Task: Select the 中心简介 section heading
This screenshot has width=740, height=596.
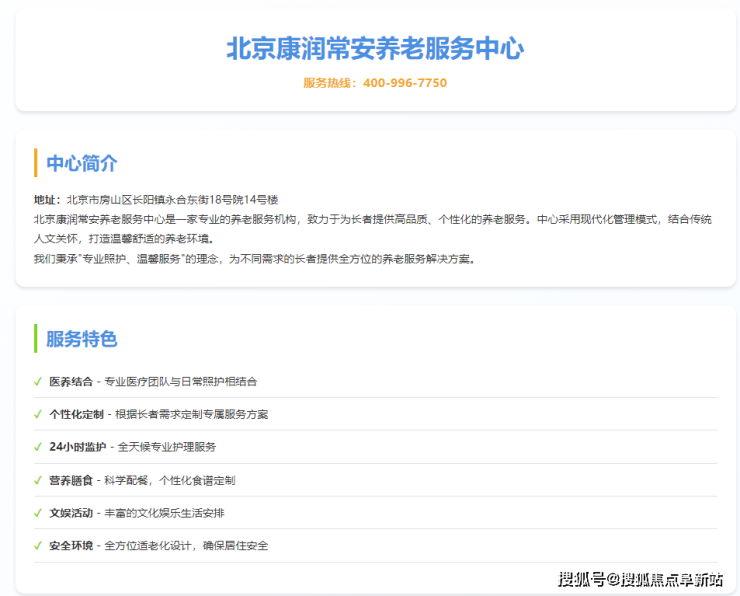Action: tap(82, 163)
